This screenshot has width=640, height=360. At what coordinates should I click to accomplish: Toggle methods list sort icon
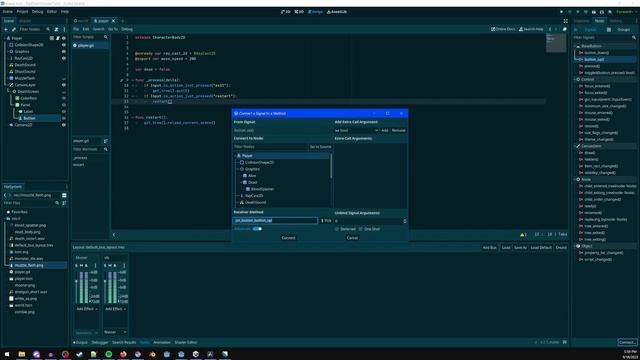(106, 141)
